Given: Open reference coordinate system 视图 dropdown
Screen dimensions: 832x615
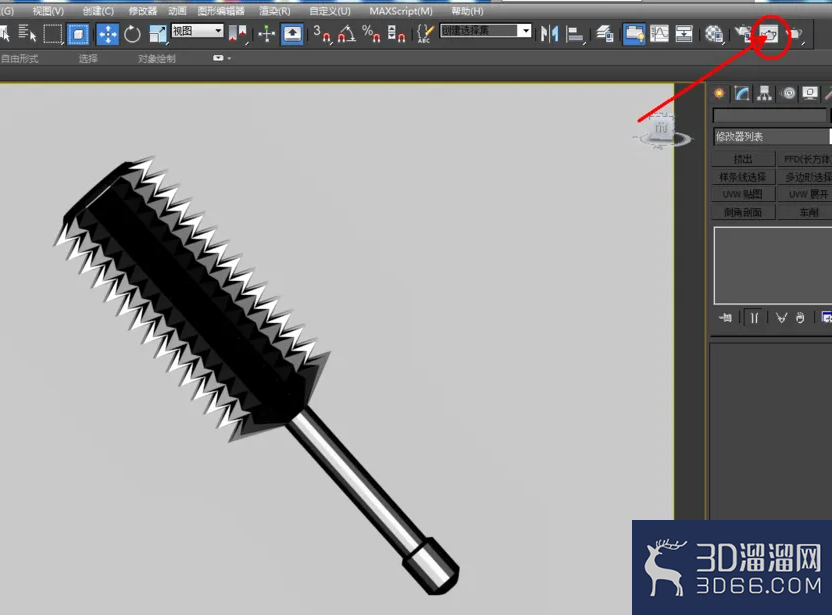Looking at the screenshot, I should click(197, 31).
